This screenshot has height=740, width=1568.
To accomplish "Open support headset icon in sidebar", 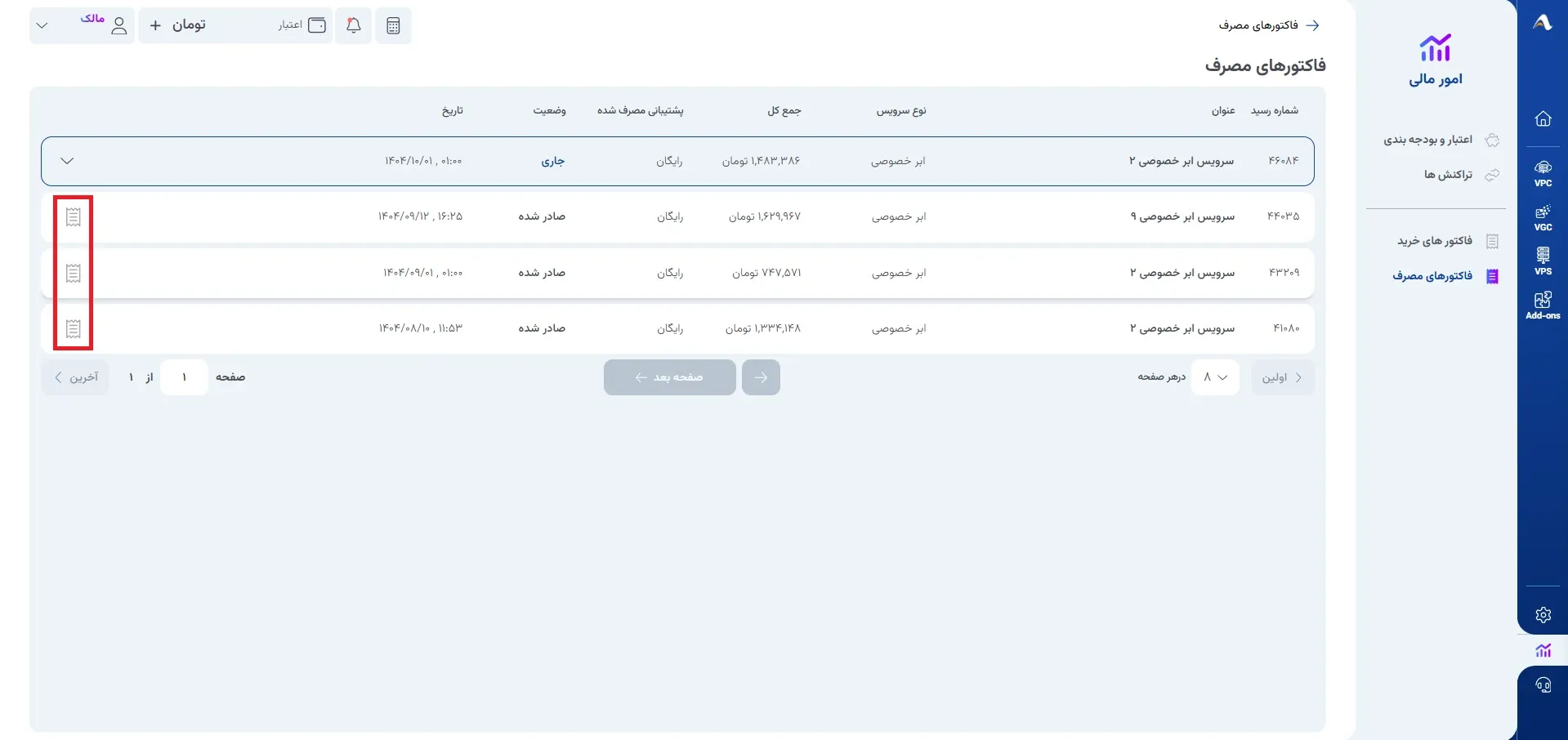I will (1543, 685).
